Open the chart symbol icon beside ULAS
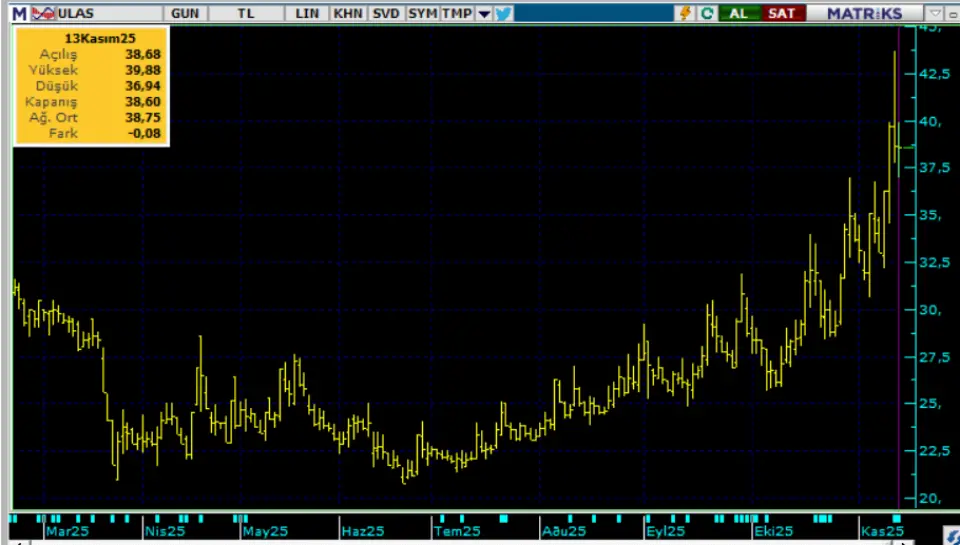Viewport: 960px width, 545px height. click(x=41, y=13)
